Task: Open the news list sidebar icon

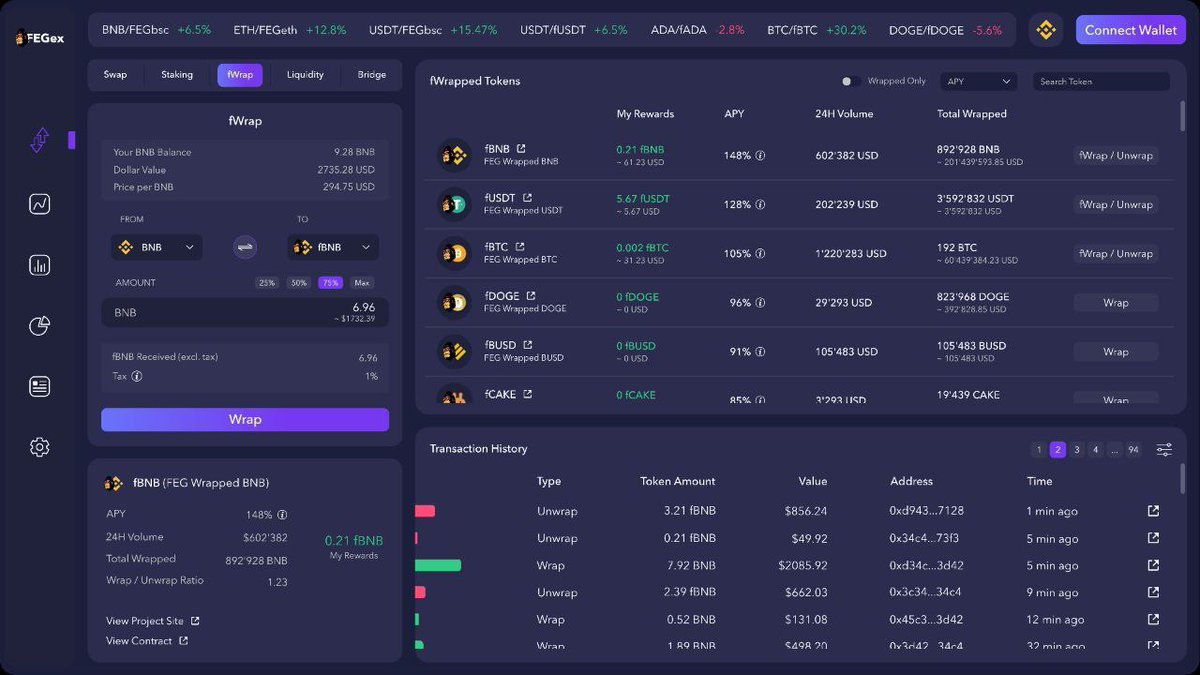Action: tap(40, 387)
